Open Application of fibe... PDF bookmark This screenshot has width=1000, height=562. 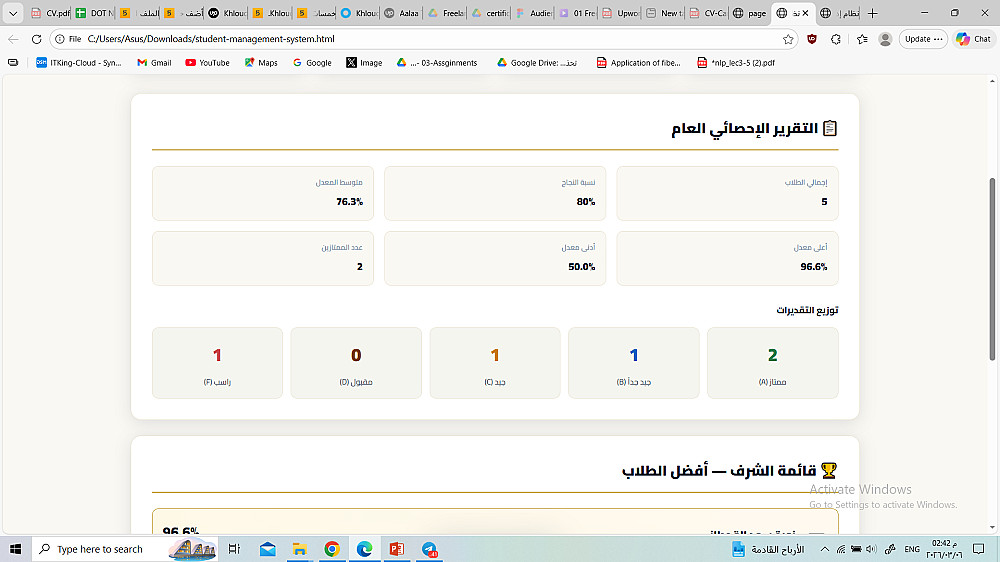pos(638,63)
